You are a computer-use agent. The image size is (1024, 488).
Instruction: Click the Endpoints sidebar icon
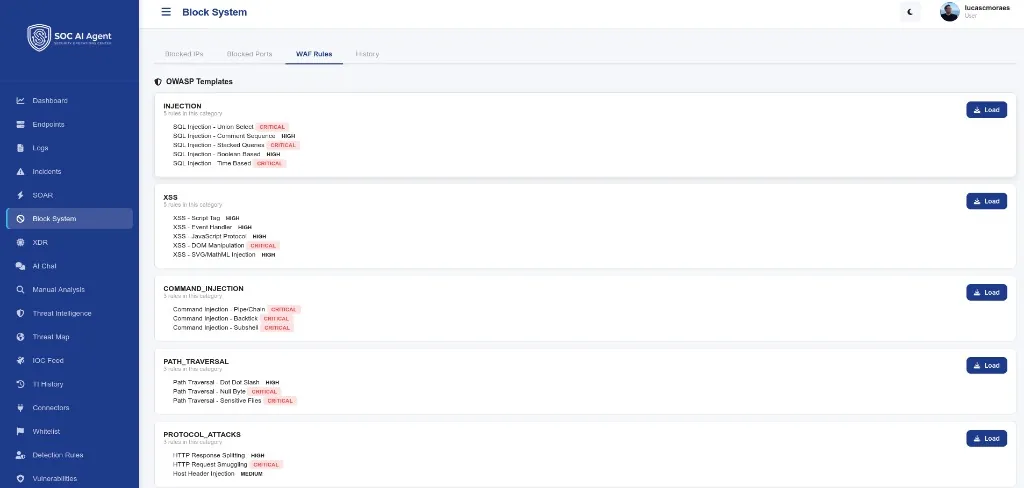20,124
